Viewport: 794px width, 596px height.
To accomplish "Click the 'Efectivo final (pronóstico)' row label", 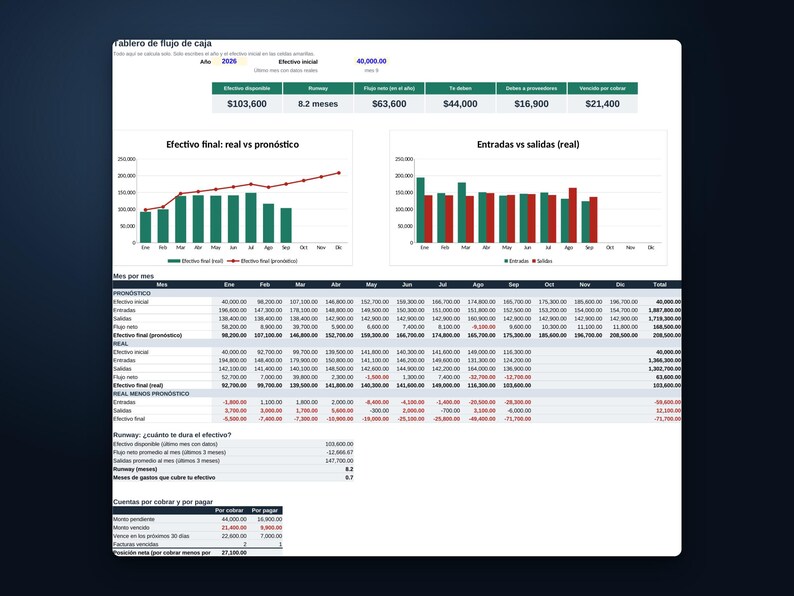I will 147,335.
